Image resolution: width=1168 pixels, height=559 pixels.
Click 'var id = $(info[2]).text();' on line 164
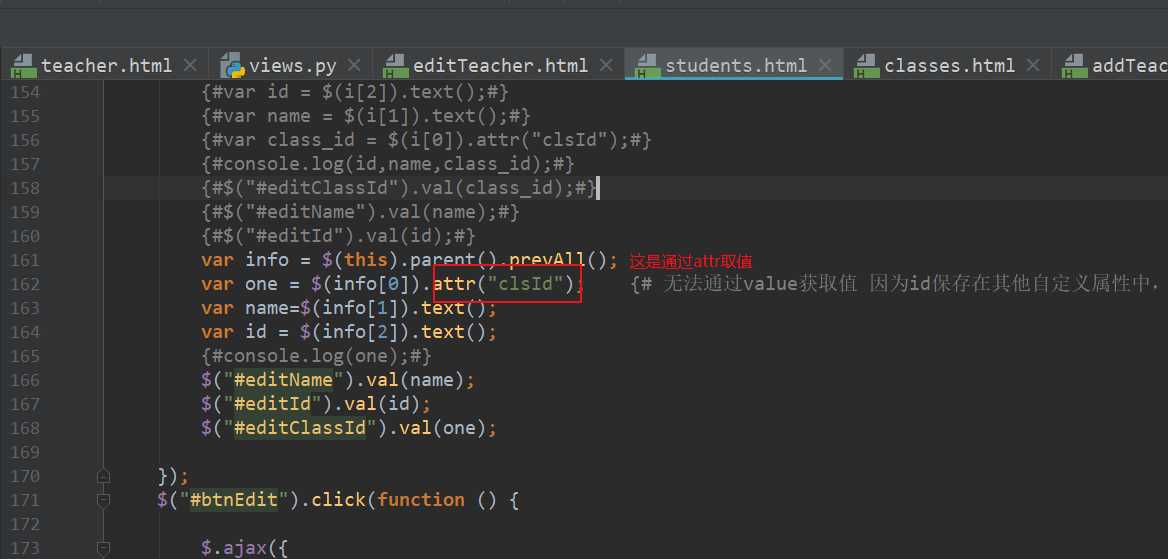click(x=349, y=332)
